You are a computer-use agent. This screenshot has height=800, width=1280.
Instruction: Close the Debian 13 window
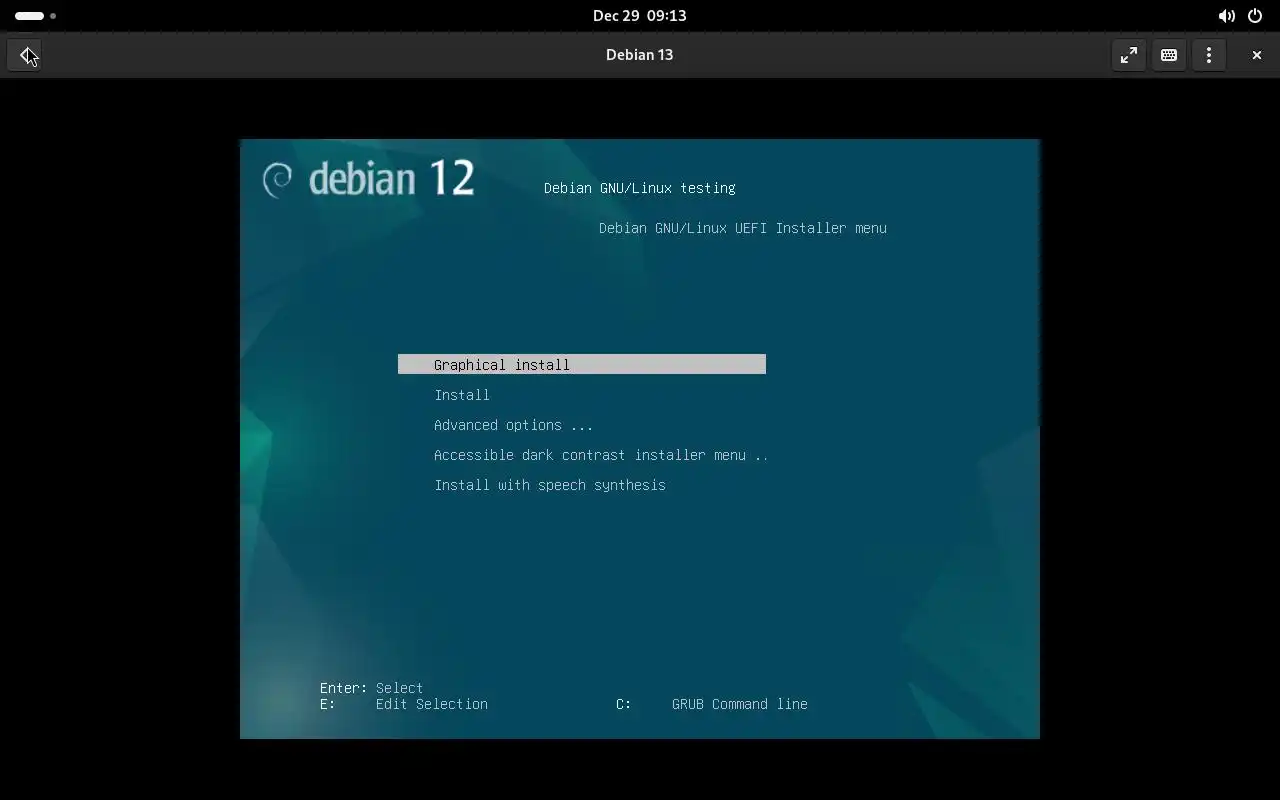1257,55
